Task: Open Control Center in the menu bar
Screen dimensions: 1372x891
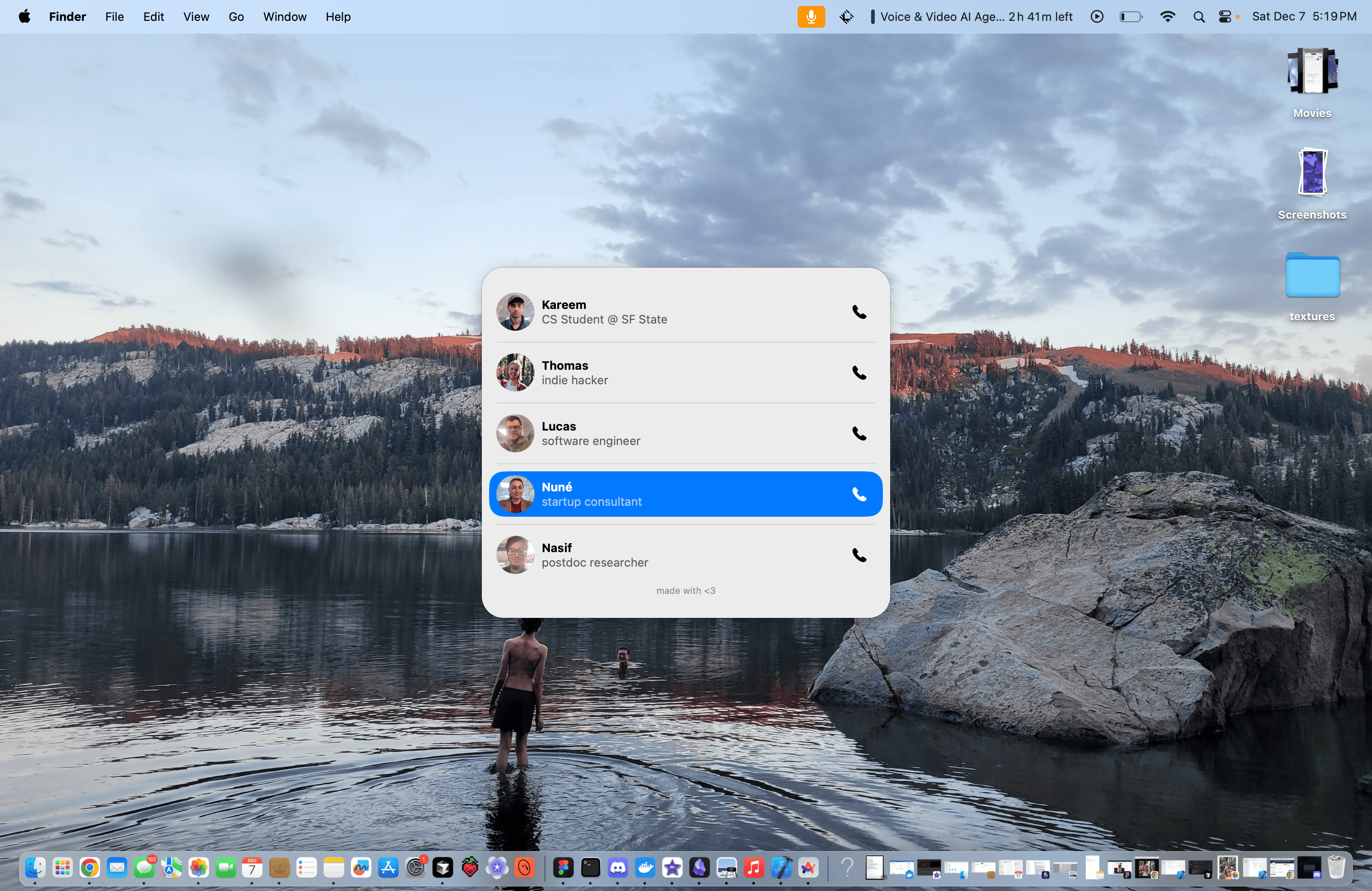Action: (1225, 17)
